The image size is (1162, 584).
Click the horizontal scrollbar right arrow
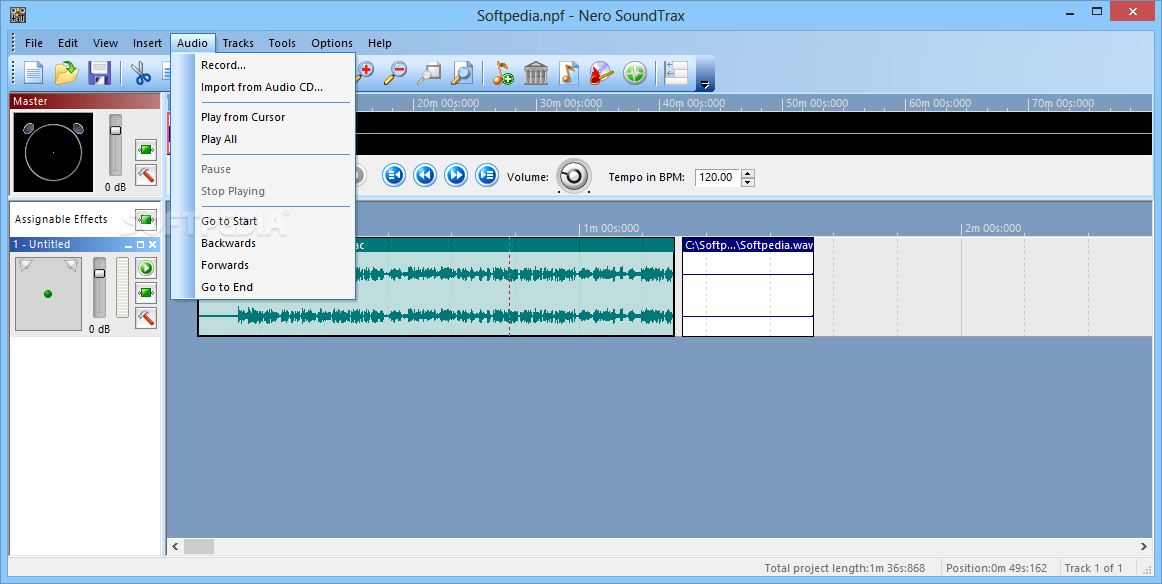(x=1143, y=546)
